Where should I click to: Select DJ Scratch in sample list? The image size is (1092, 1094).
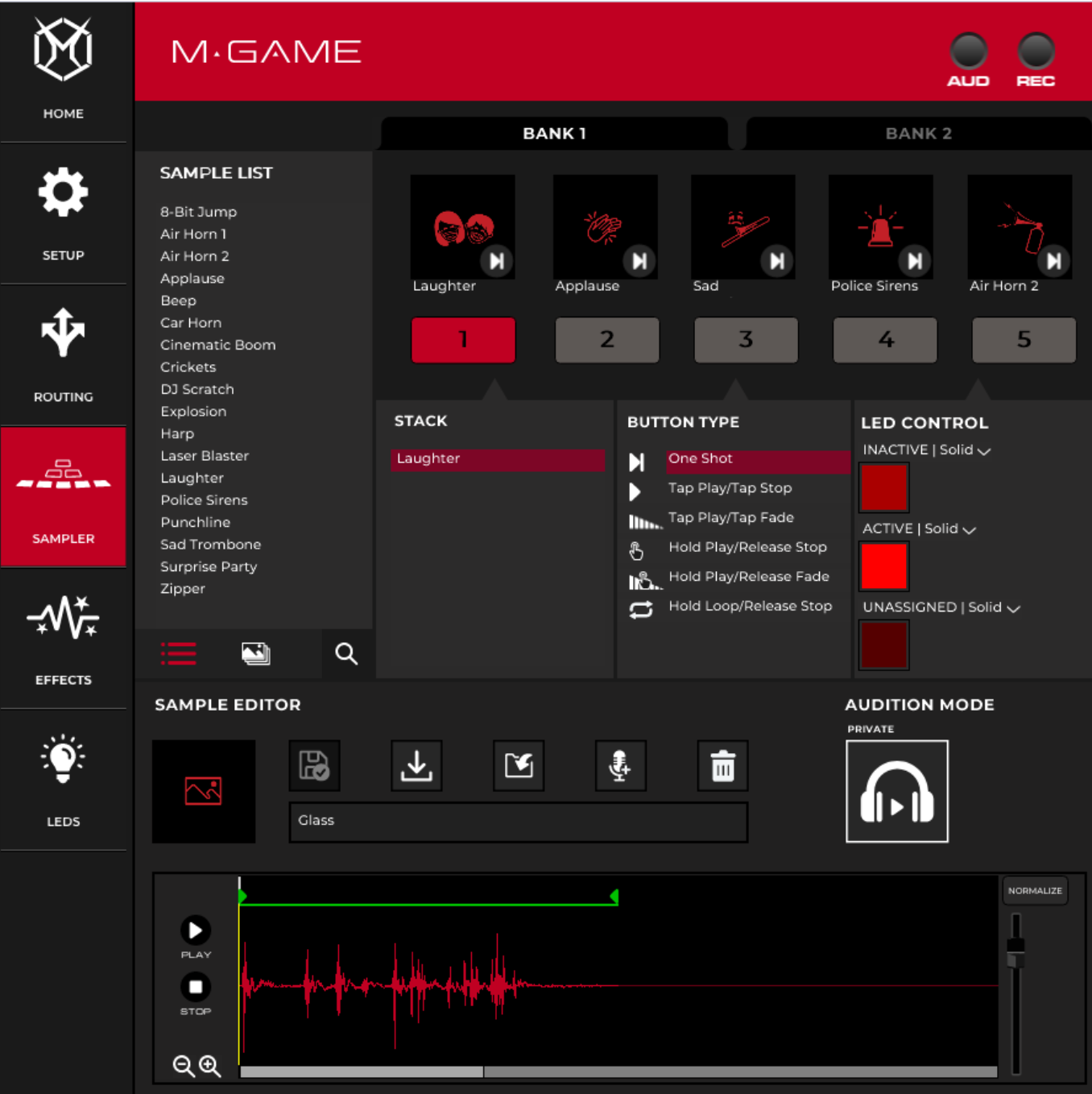(x=197, y=389)
